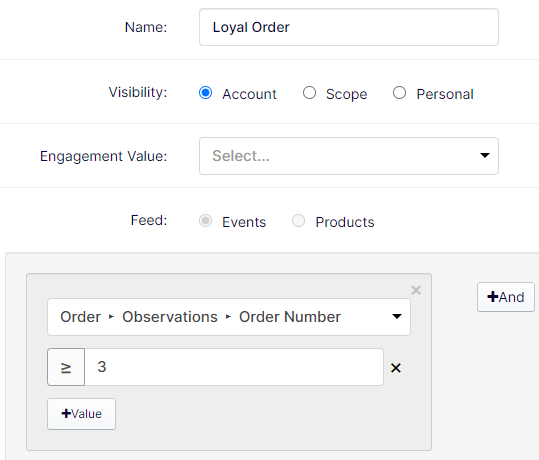Viewport: 539px width, 460px height.
Task: Delete the value 3 row
Action: point(396,368)
